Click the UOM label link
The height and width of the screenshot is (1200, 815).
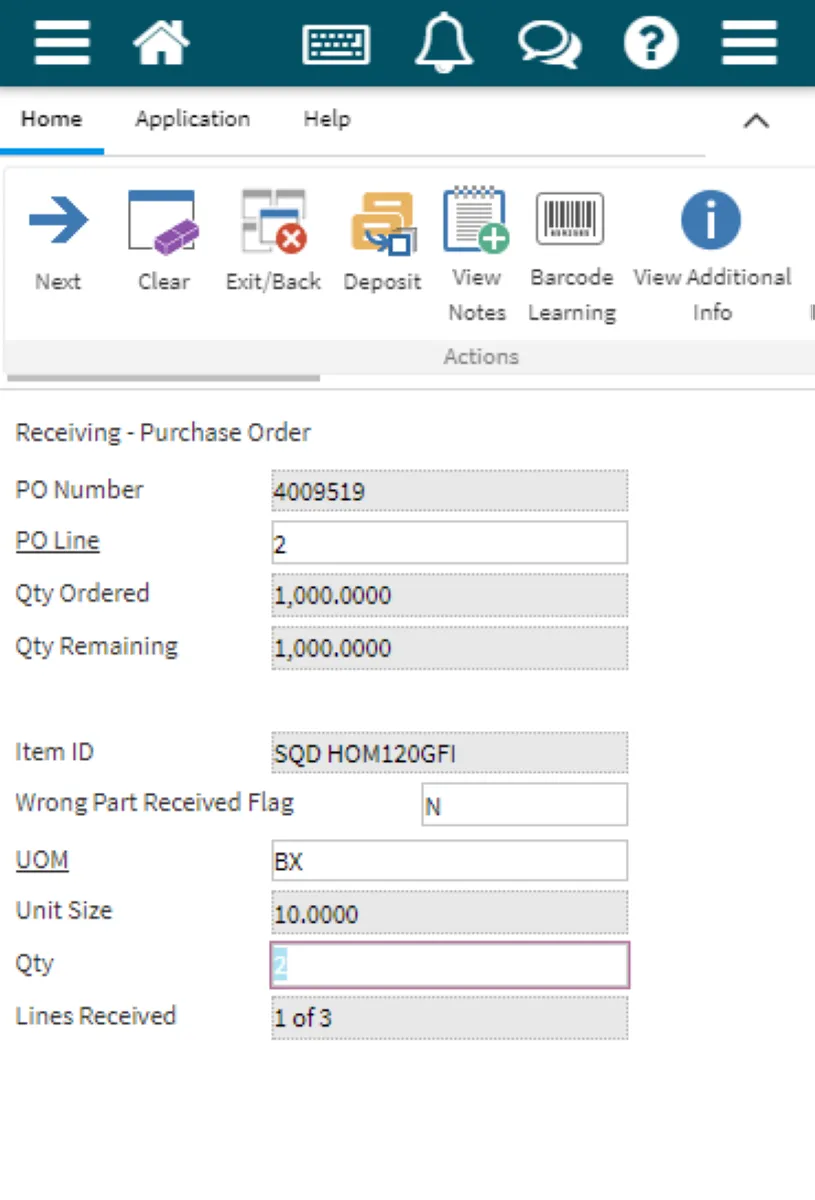(x=42, y=859)
